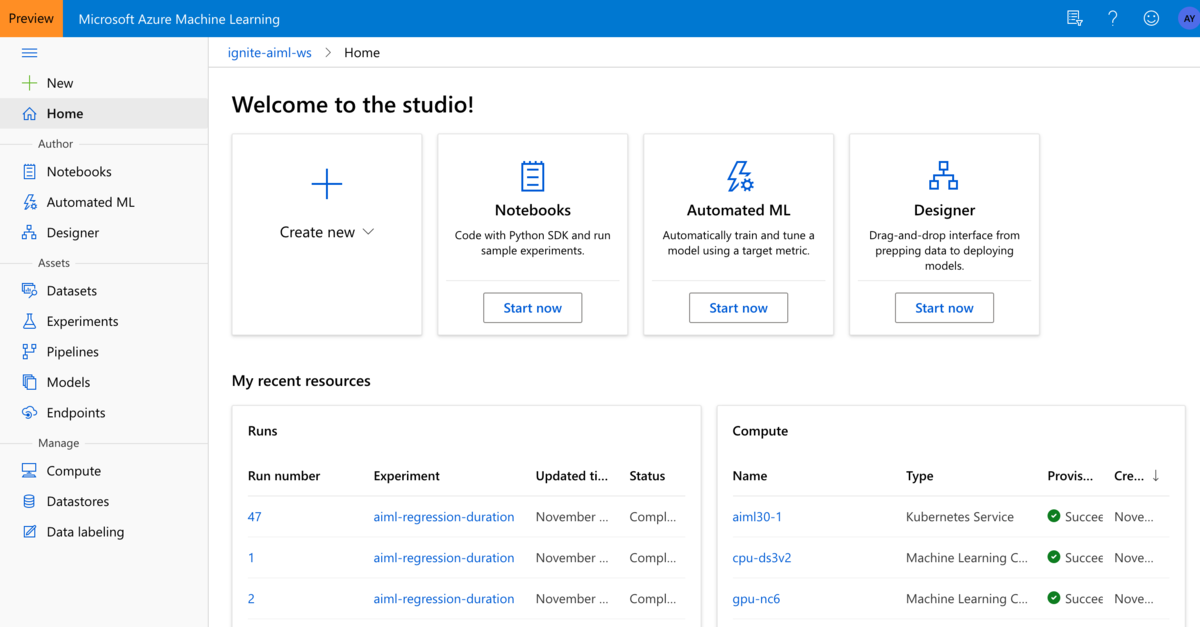Open Help question mark icon
The image size is (1200, 627).
click(1113, 18)
